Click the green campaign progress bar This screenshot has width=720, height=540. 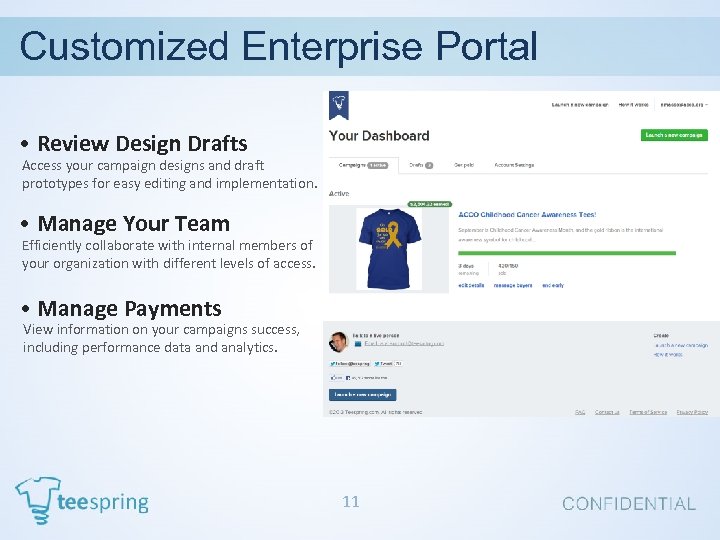567,253
